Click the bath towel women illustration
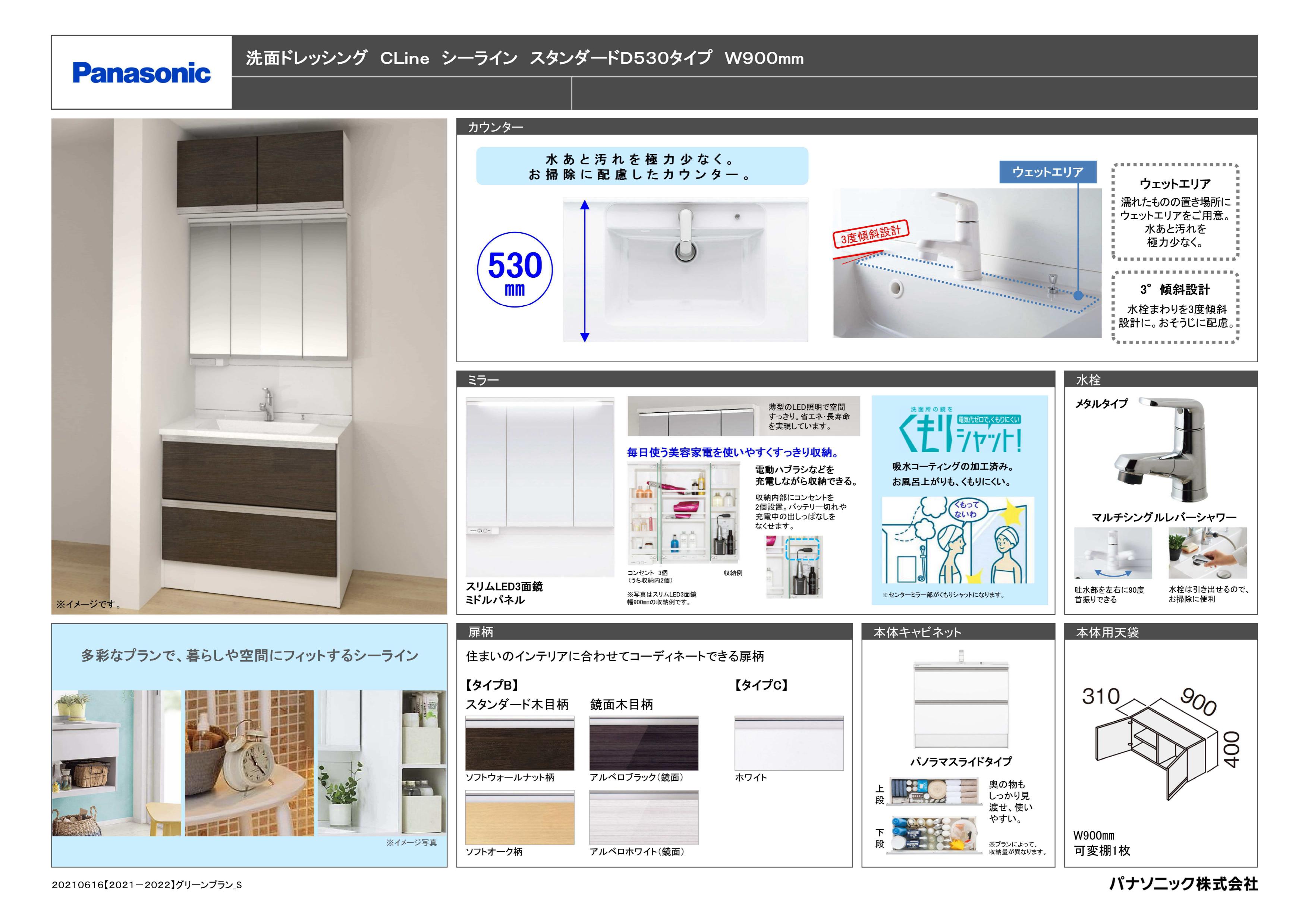The image size is (1308, 924). pos(958,540)
